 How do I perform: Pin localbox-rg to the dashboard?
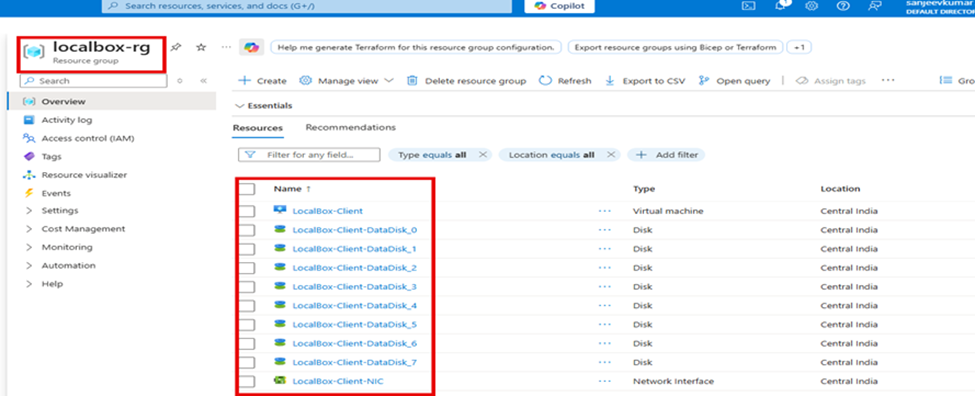coord(176,47)
